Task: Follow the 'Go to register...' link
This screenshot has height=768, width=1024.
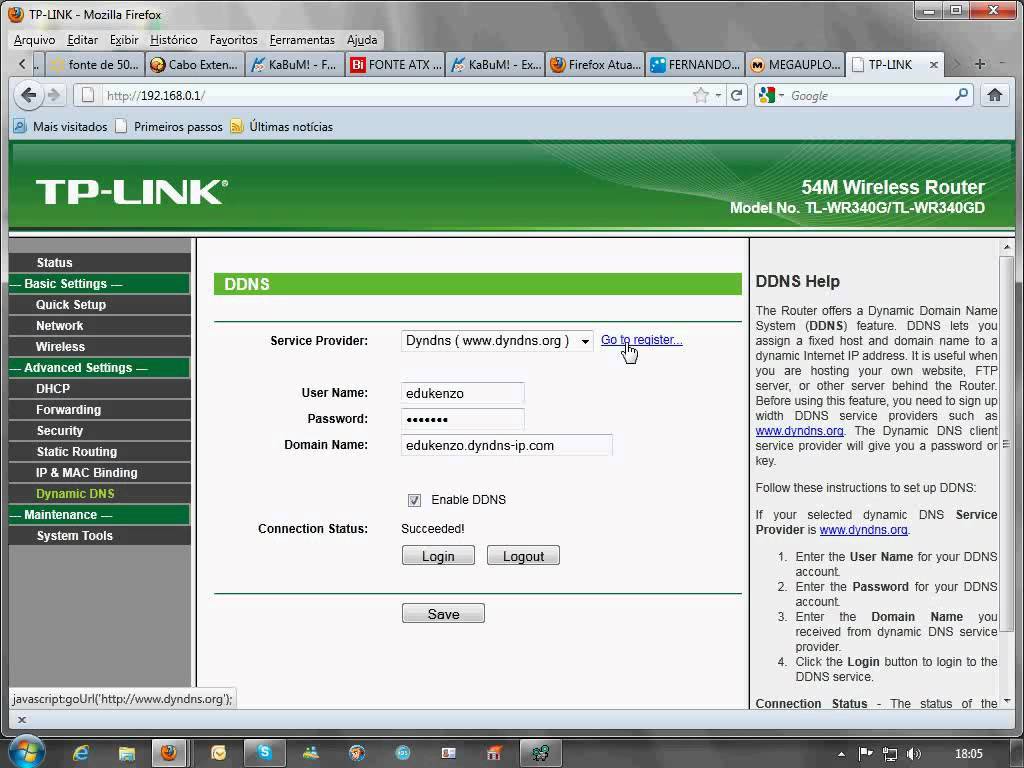Action: tap(641, 340)
